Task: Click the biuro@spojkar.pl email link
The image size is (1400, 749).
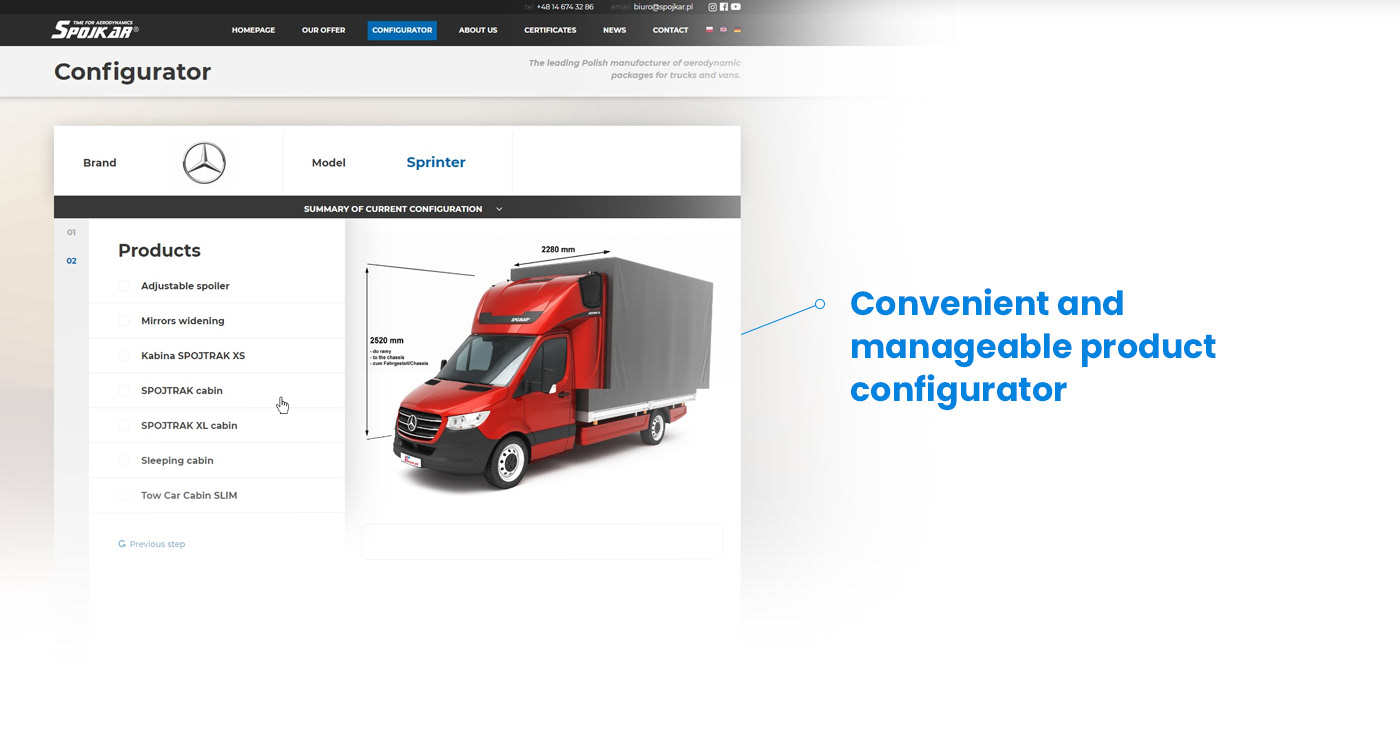Action: 663,7
